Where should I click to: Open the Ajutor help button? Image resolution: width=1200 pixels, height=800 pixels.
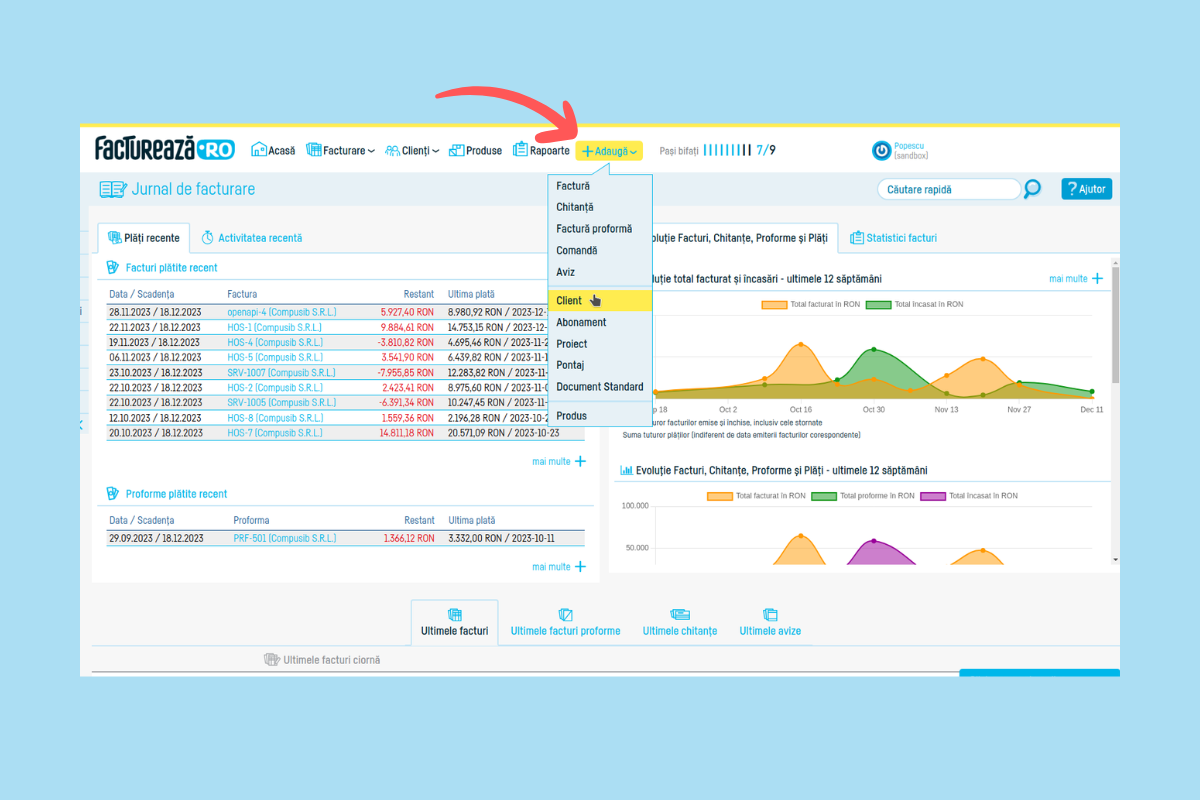[1086, 189]
